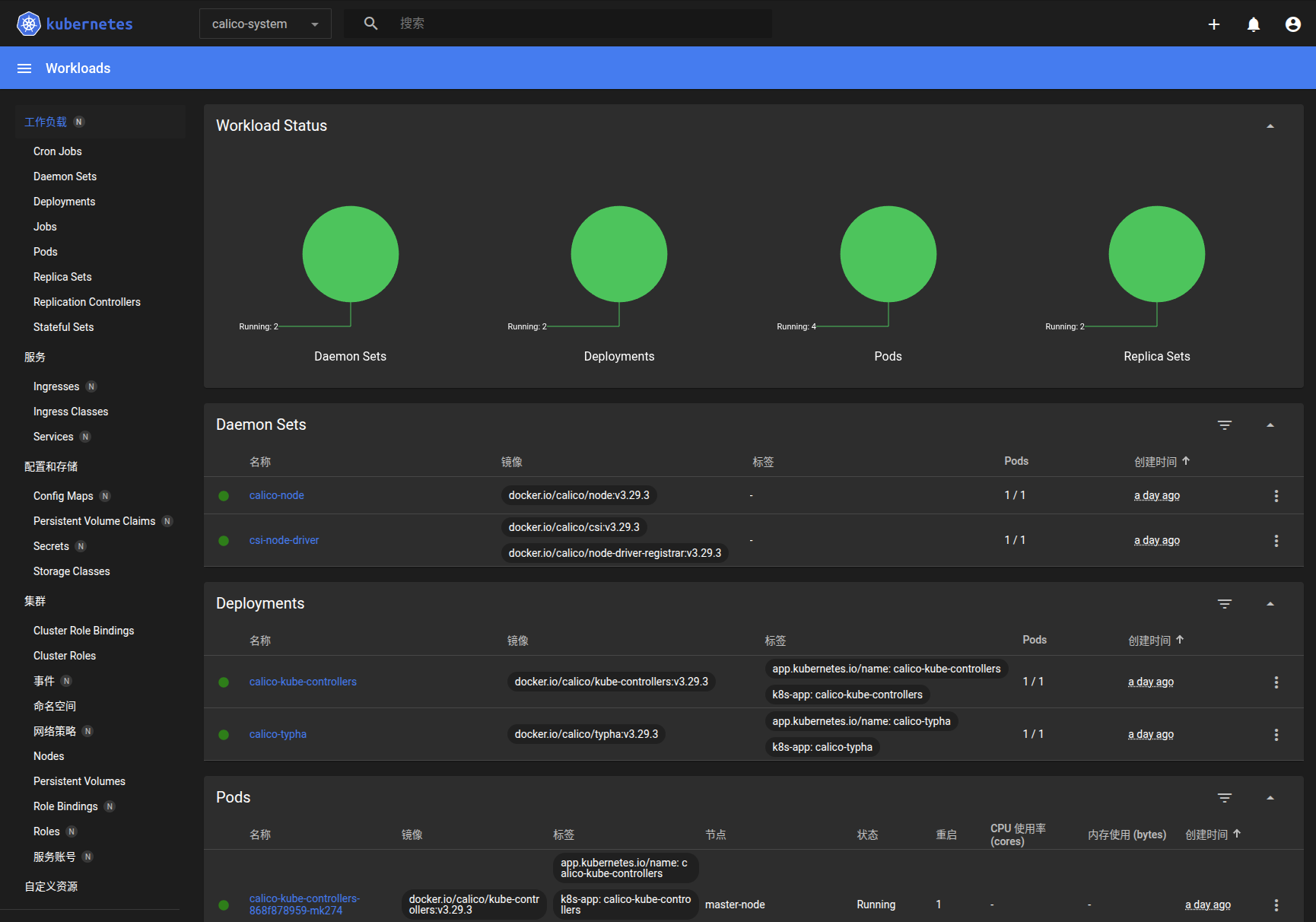Open Persistent Volume Claims in sidebar

pyautogui.click(x=94, y=521)
